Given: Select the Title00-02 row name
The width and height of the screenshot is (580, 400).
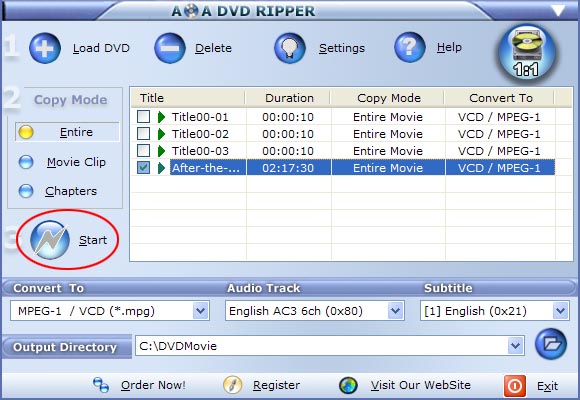Looking at the screenshot, I should [x=200, y=134].
